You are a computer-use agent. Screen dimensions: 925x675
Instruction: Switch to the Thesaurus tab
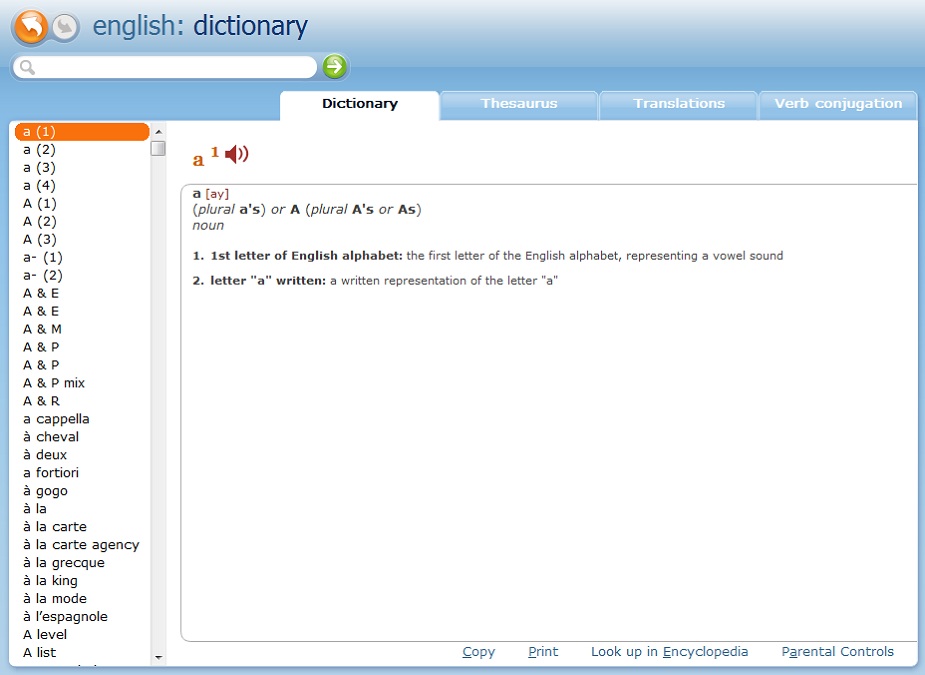(518, 104)
